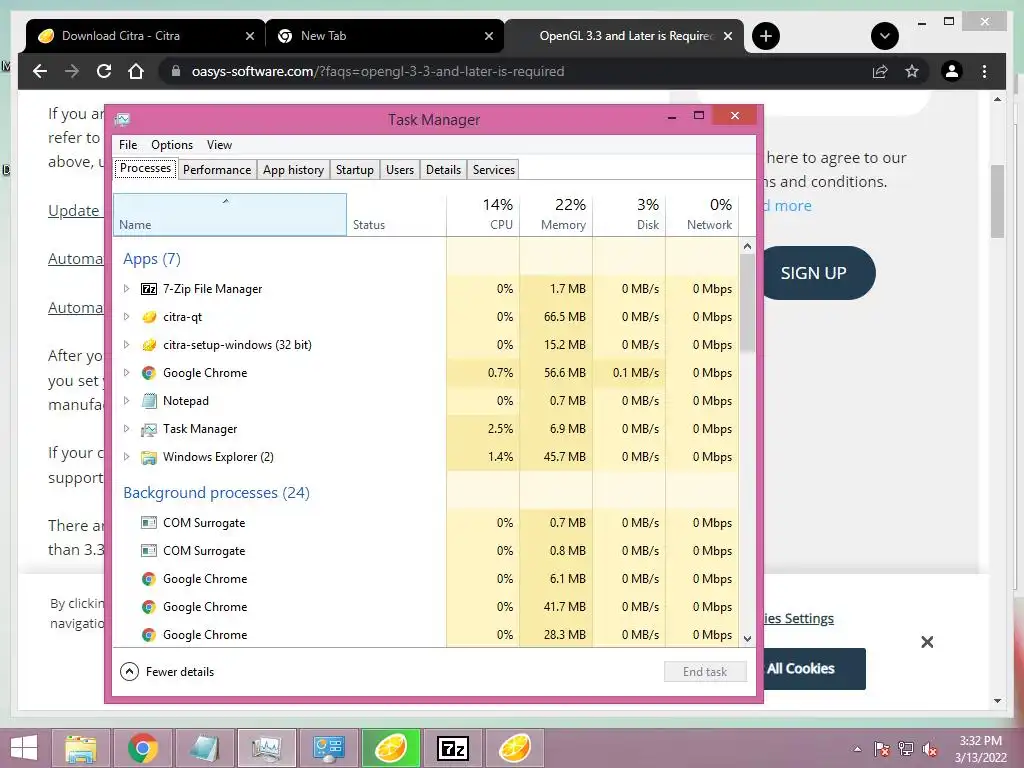1024x768 pixels.
Task: Open the 7-Zip taskbar icon
Action: pos(453,748)
